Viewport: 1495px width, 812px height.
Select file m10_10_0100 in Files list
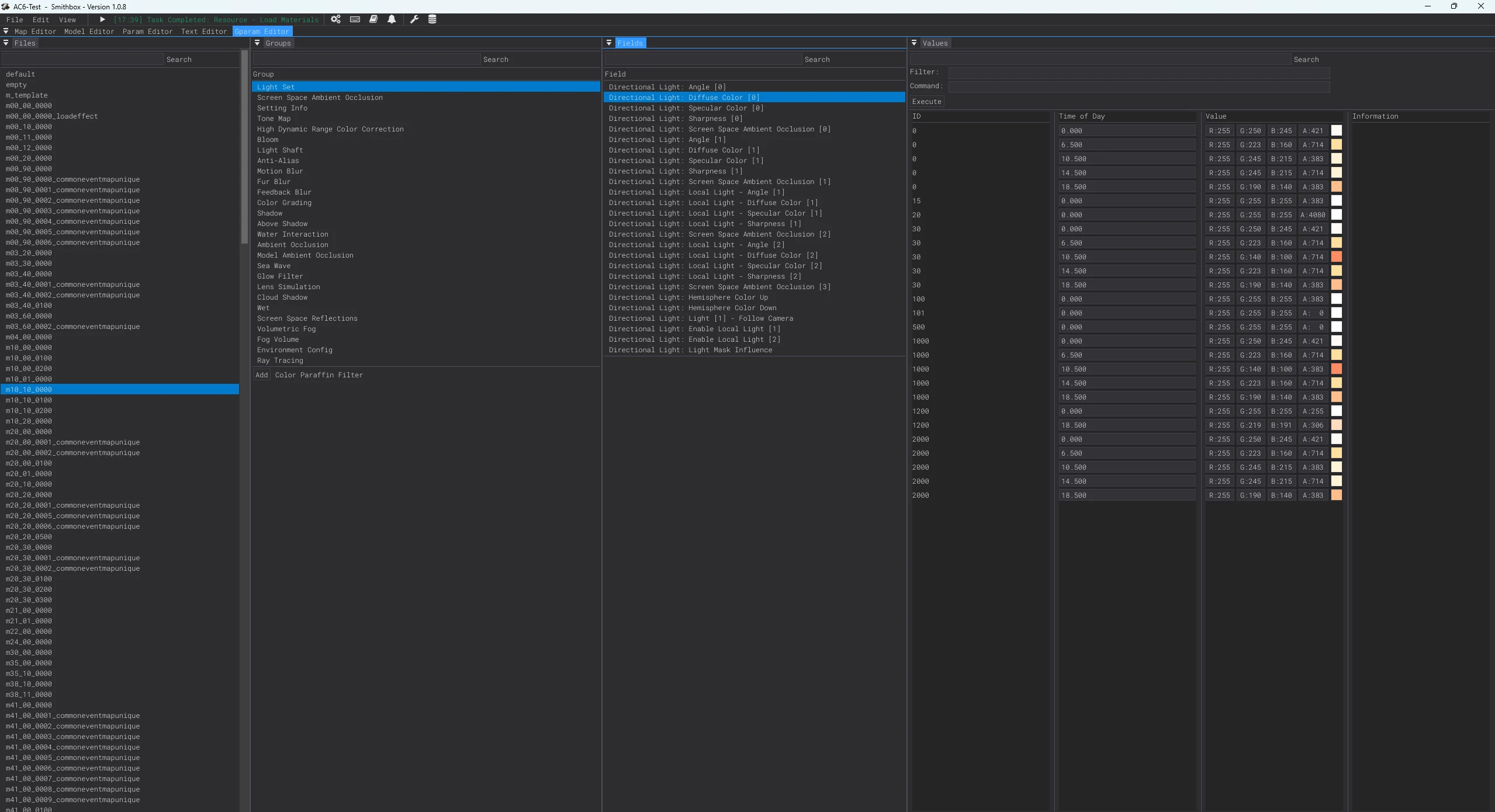pyautogui.click(x=29, y=400)
